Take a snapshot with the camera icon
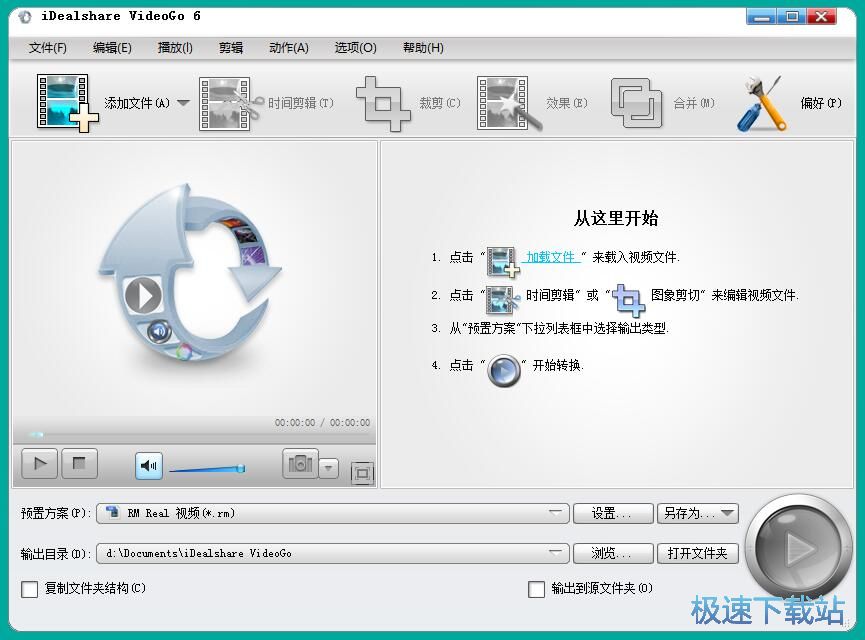The image size is (865, 640). (x=300, y=463)
